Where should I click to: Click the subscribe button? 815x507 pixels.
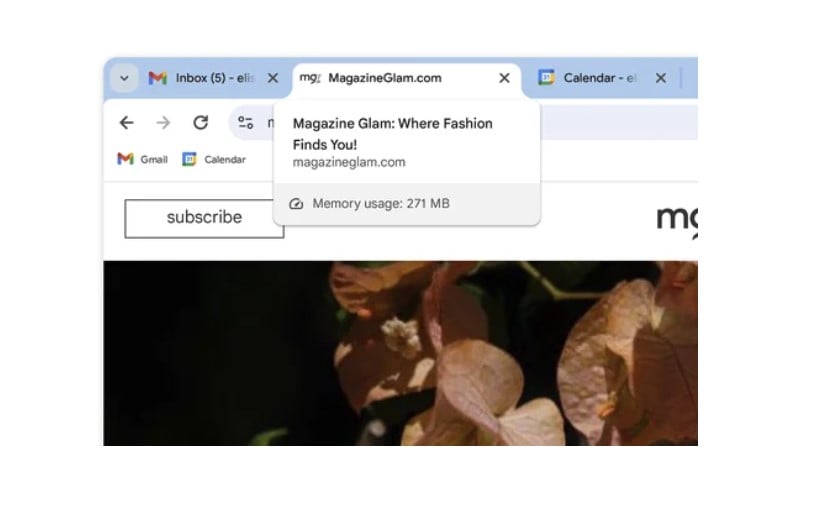click(x=204, y=218)
